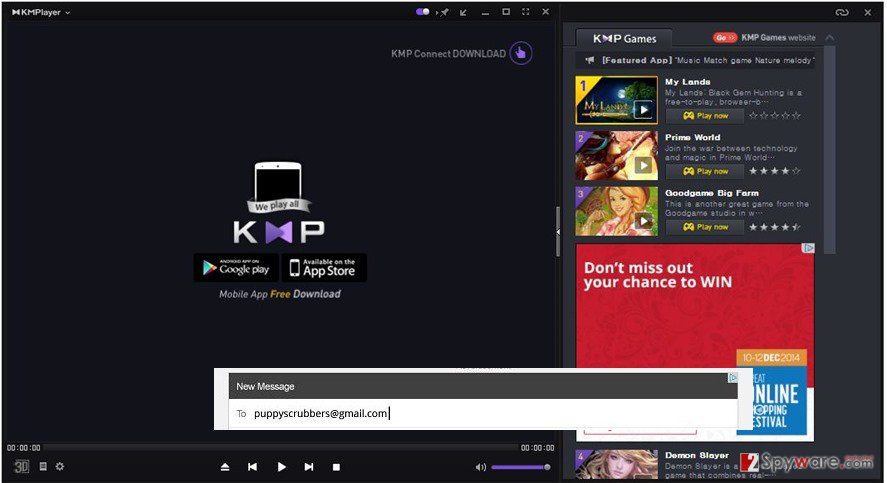Viewport: 887px width, 483px height.
Task: Click Prime World star rating
Action: 774,171
